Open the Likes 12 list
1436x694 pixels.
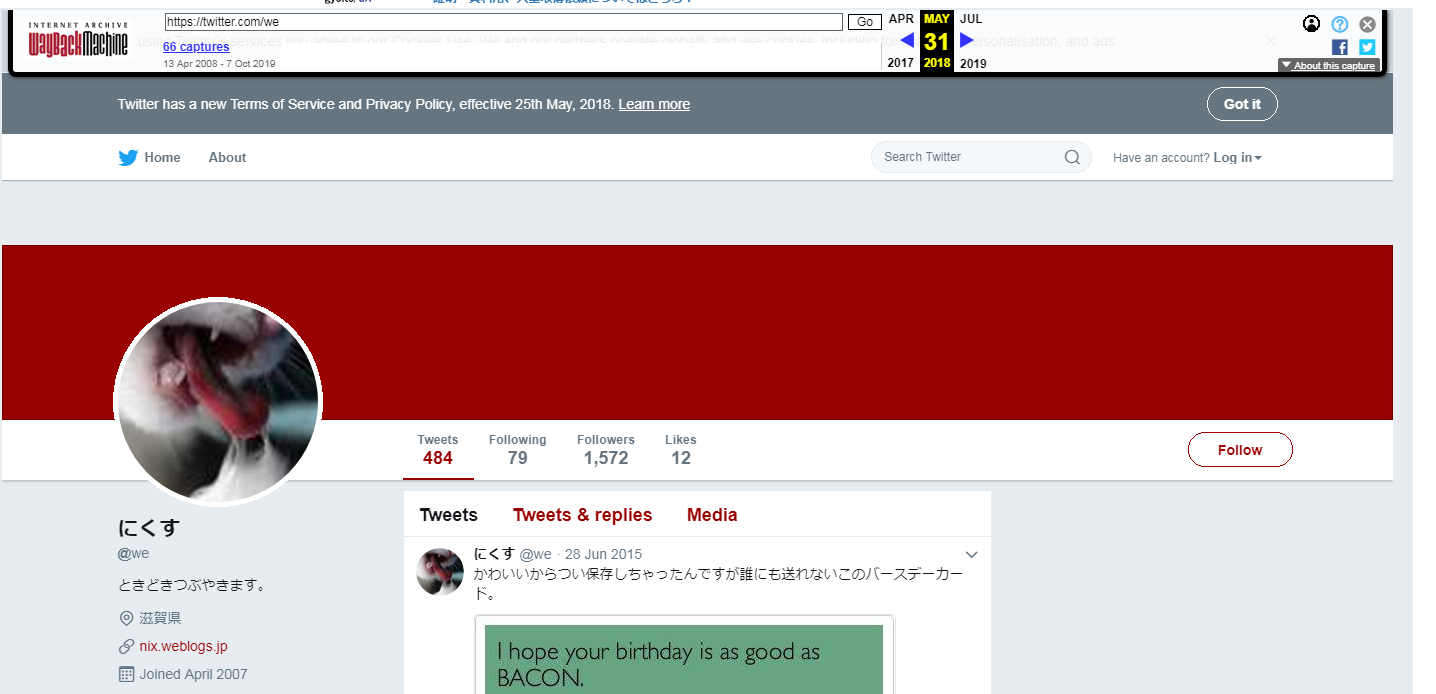[681, 450]
